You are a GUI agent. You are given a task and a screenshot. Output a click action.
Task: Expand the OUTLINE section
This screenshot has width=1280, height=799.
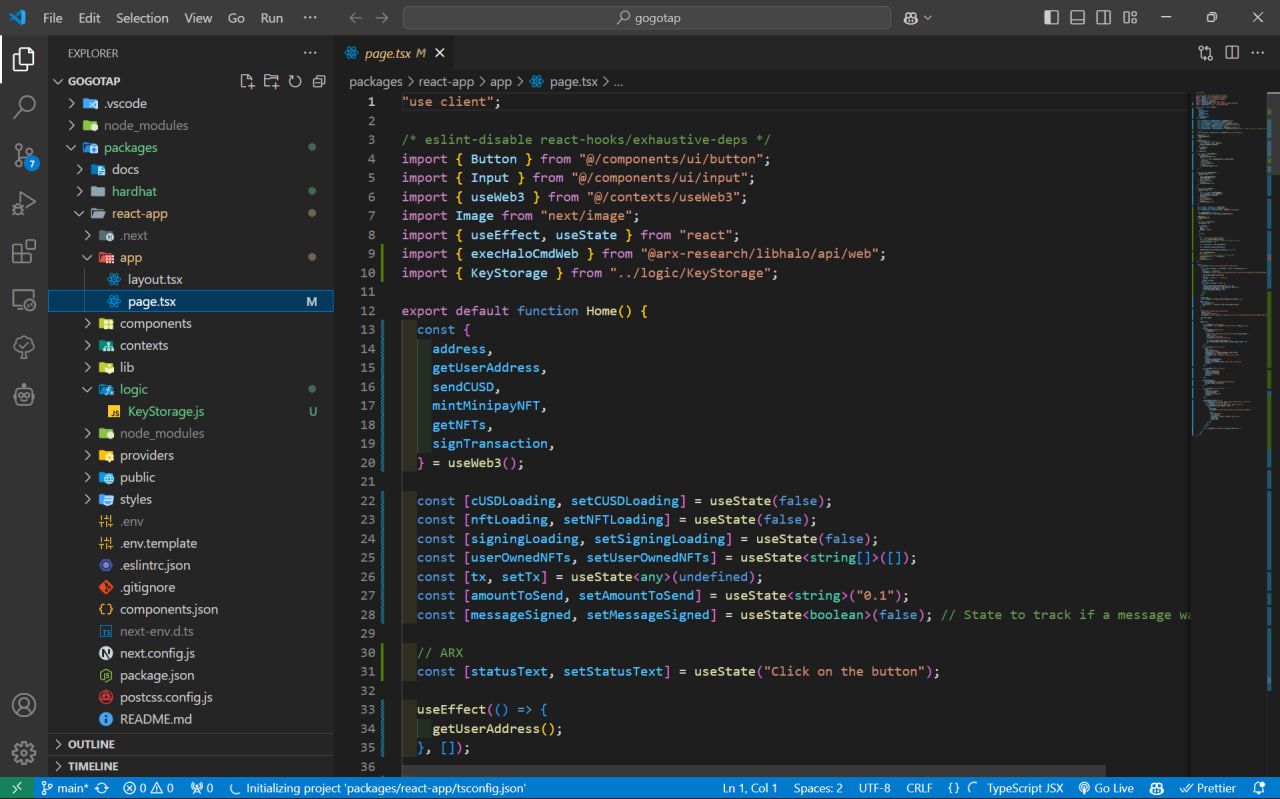click(191, 744)
